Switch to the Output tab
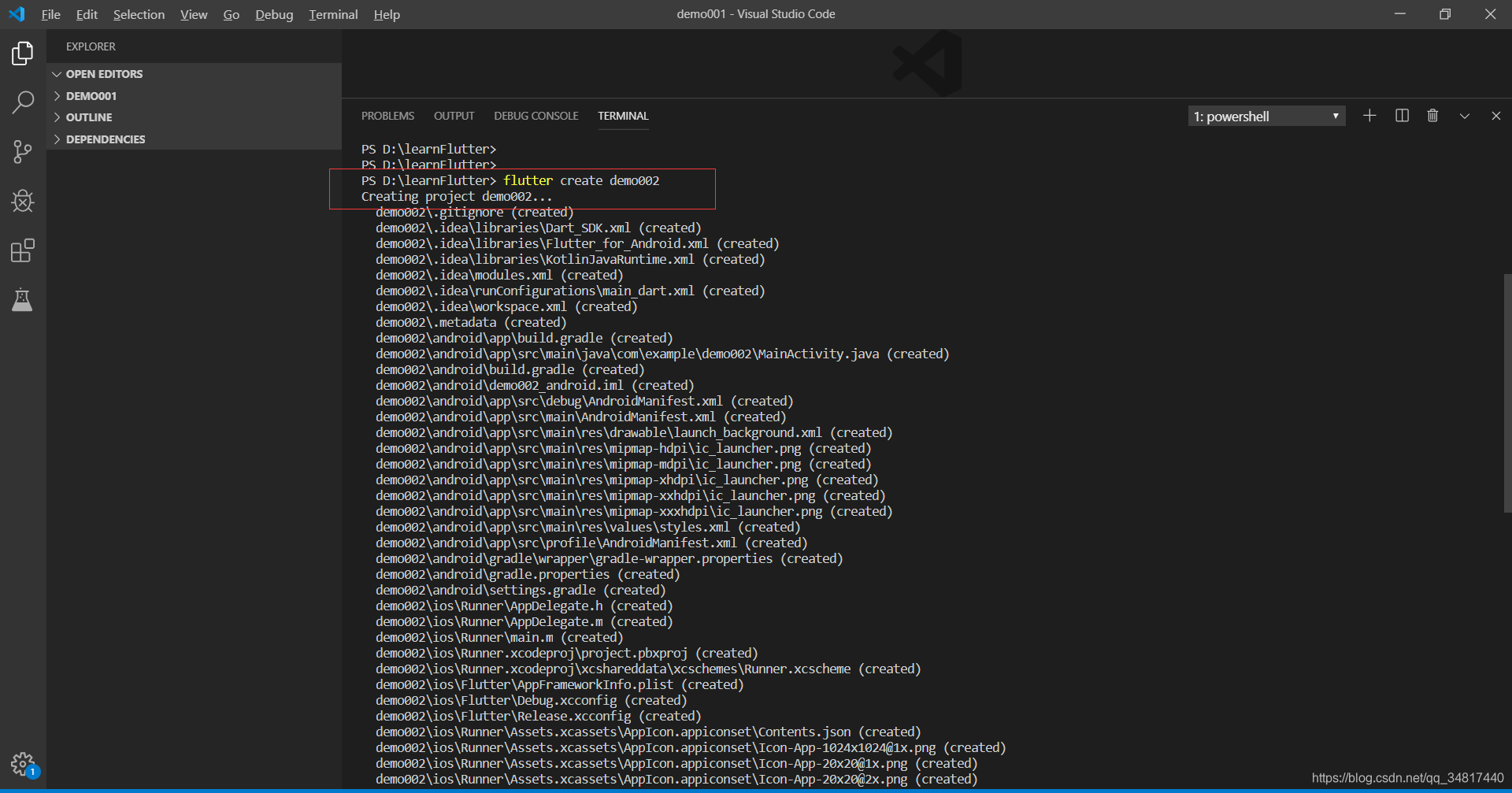Viewport: 1512px width, 793px height. 454,116
